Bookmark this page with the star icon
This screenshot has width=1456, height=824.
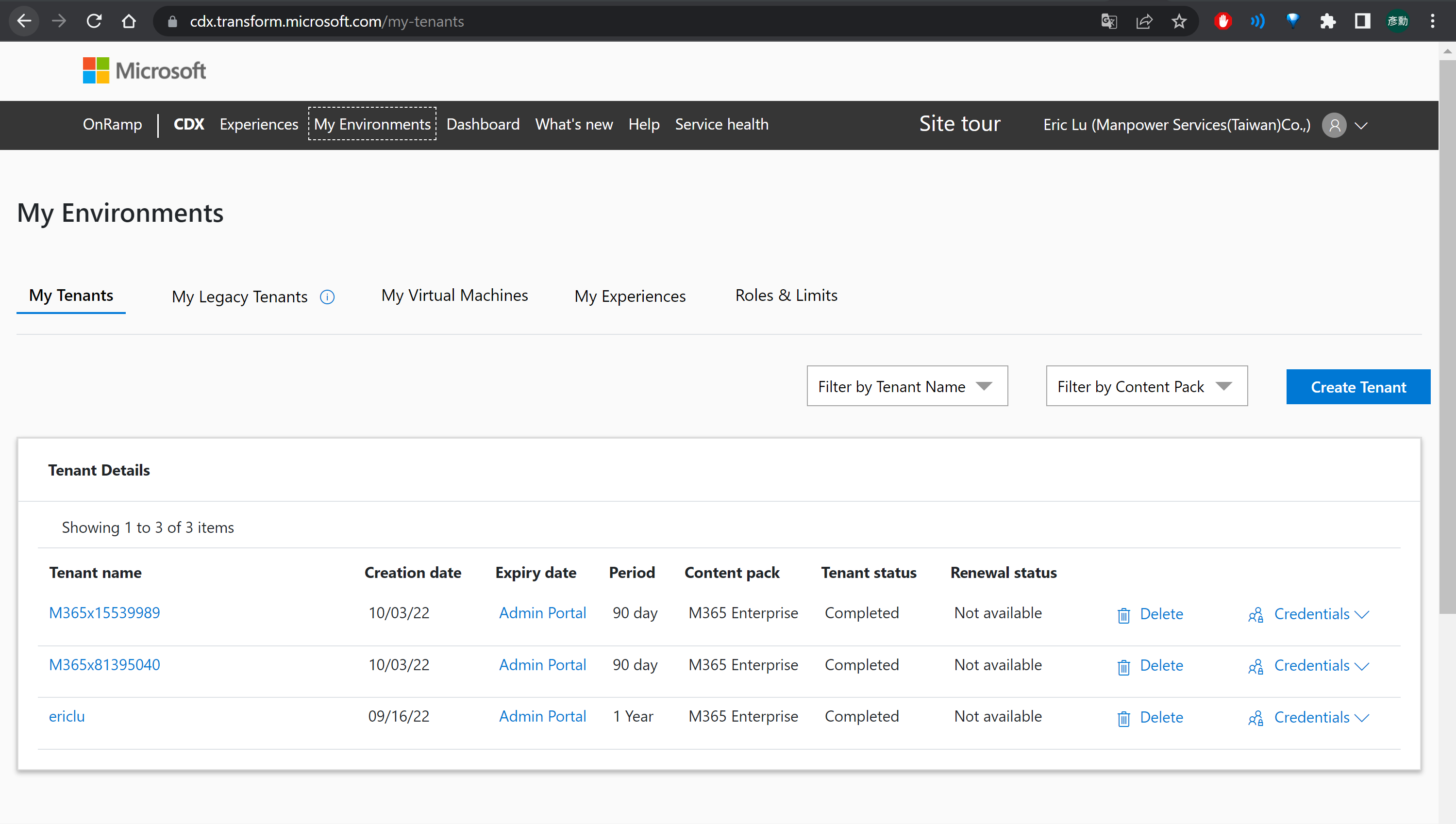click(x=1179, y=21)
